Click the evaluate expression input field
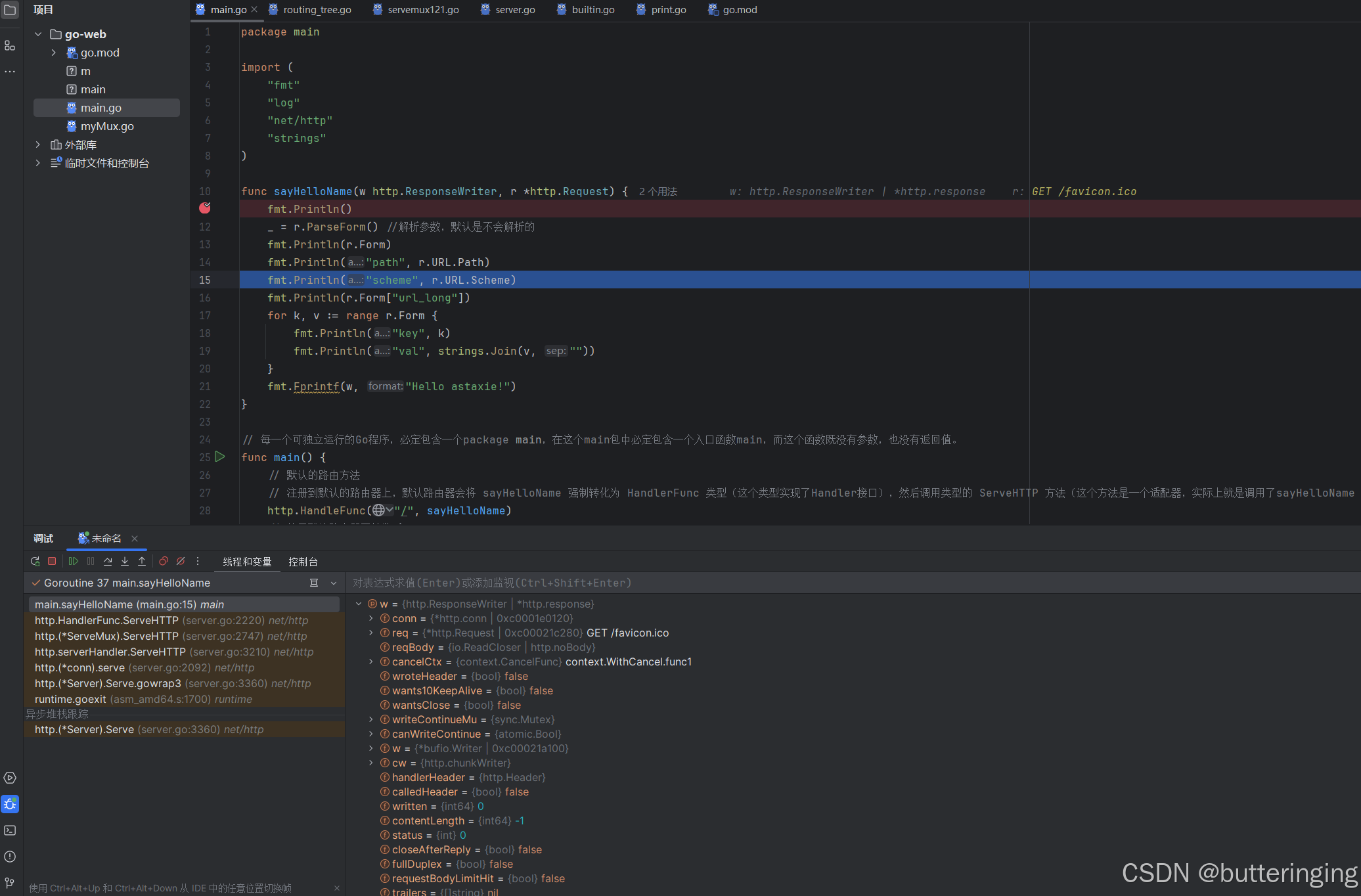 [853, 583]
